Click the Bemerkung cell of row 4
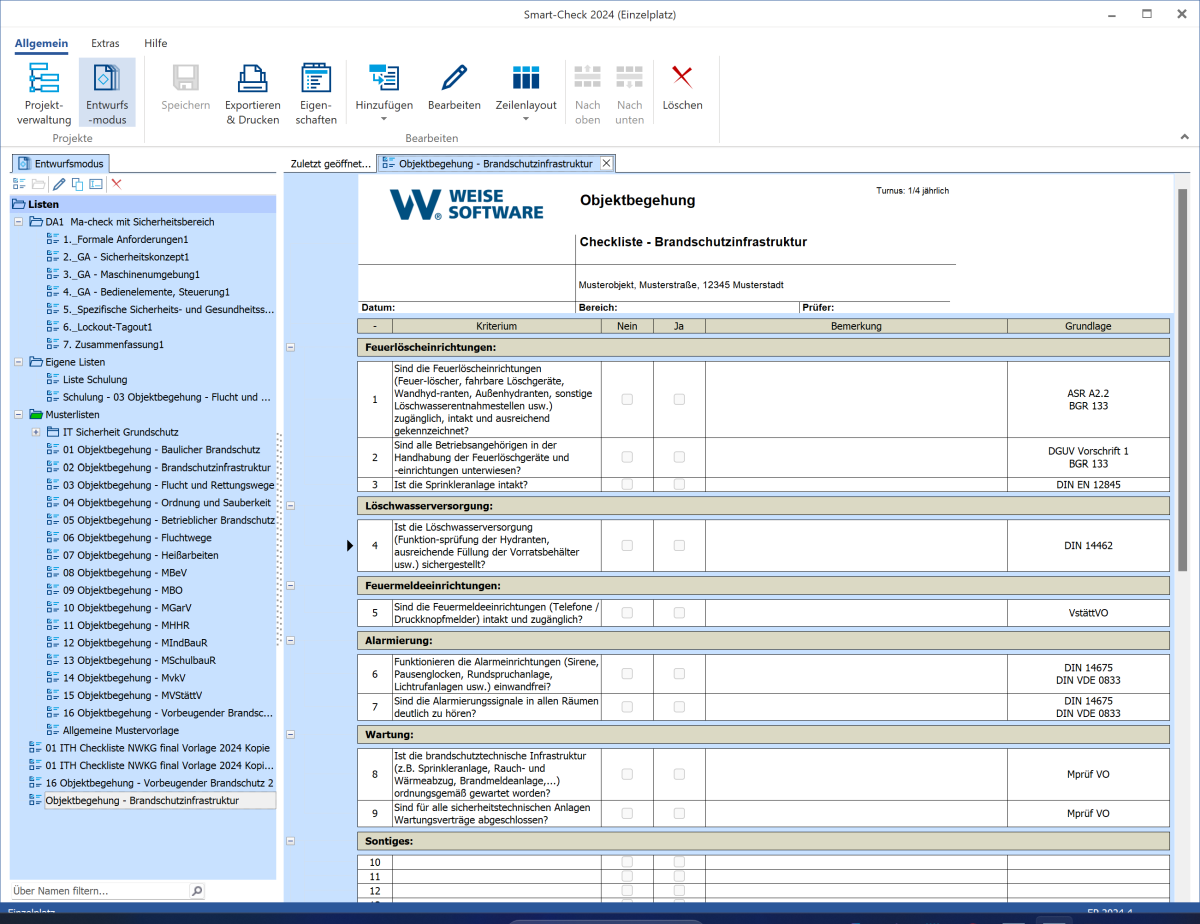Image resolution: width=1200 pixels, height=924 pixels. pyautogui.click(x=856, y=545)
